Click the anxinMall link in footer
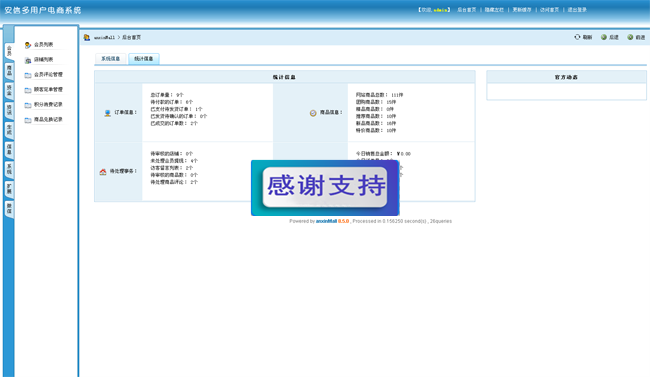This screenshot has width=650, height=377. click(x=326, y=221)
